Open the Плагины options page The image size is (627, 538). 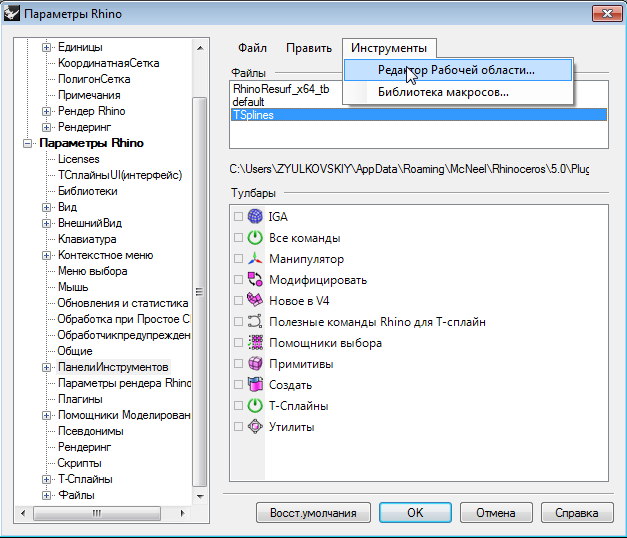[x=80, y=399]
